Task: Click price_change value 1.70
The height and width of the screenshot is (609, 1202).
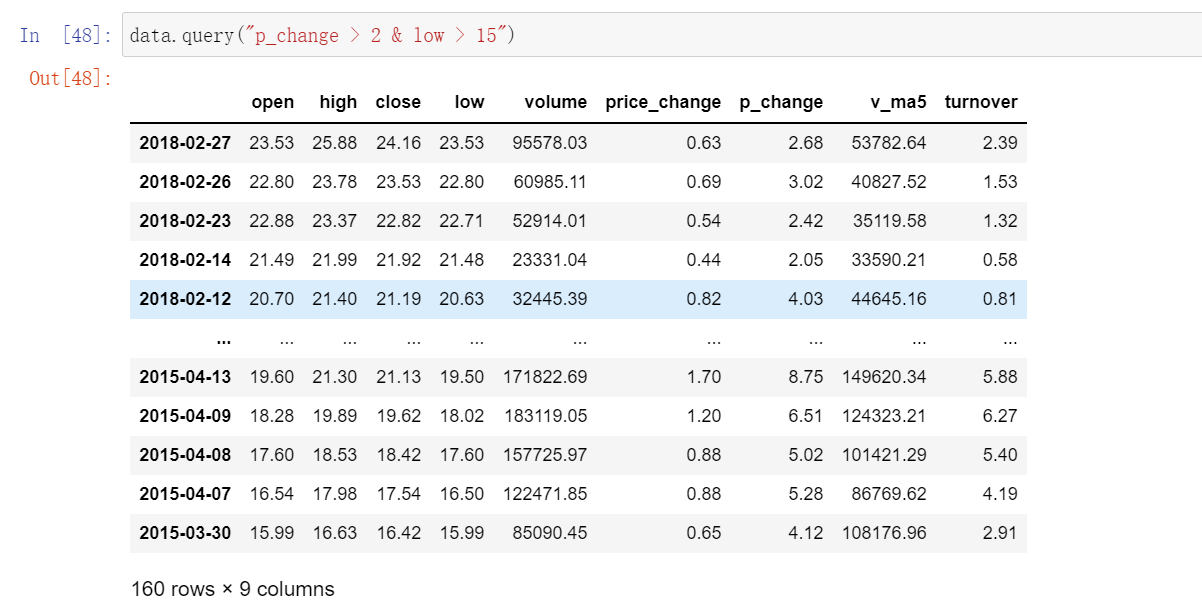Action: 704,377
